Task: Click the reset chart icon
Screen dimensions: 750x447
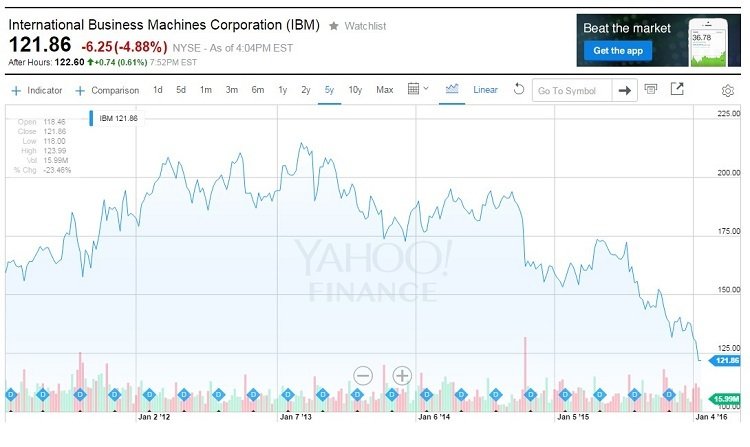Action: coord(518,90)
